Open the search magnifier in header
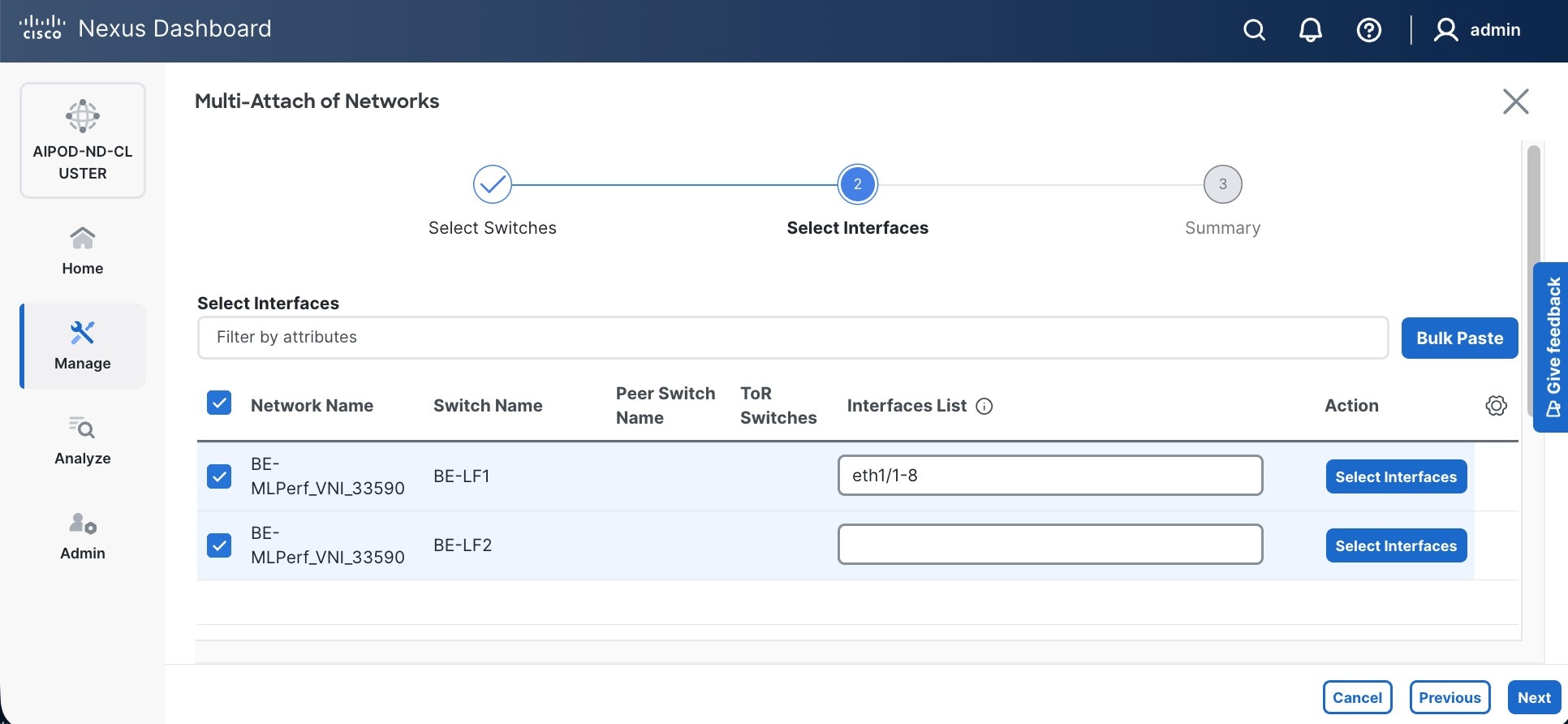The width and height of the screenshot is (1568, 724). click(x=1254, y=30)
